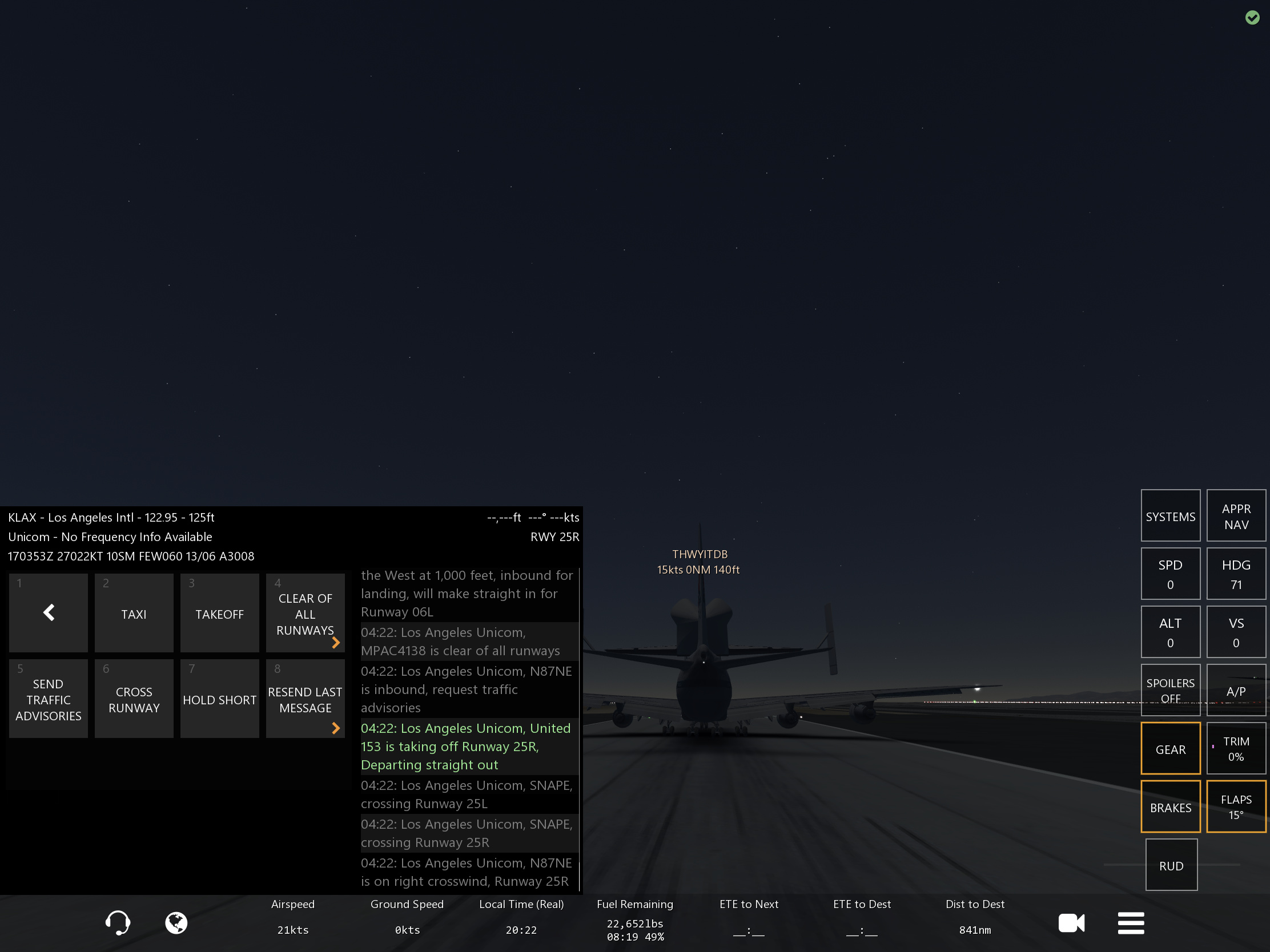
Task: Select the United 153 takeoff message
Action: 466,746
